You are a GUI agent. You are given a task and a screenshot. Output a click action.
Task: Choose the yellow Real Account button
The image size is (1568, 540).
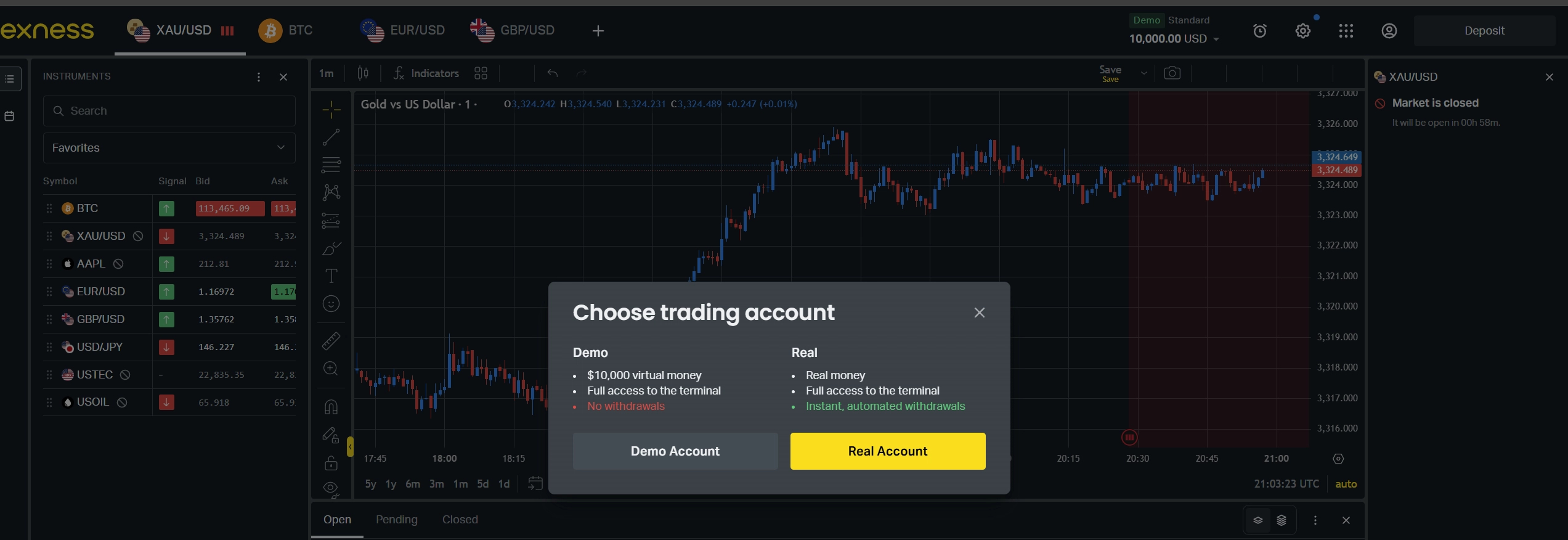point(888,451)
